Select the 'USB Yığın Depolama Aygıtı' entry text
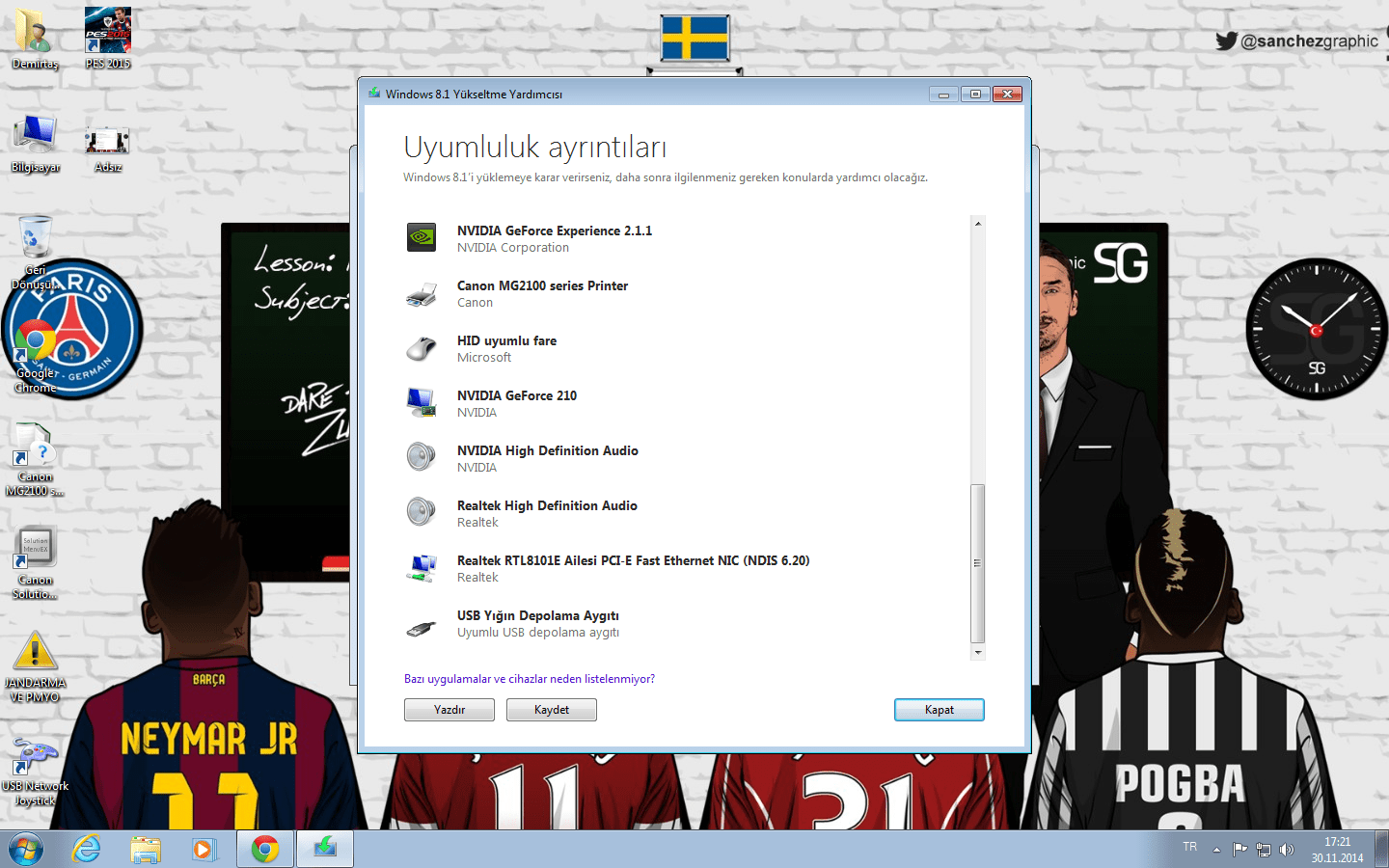Screen dimensions: 1389x868 click(538, 615)
